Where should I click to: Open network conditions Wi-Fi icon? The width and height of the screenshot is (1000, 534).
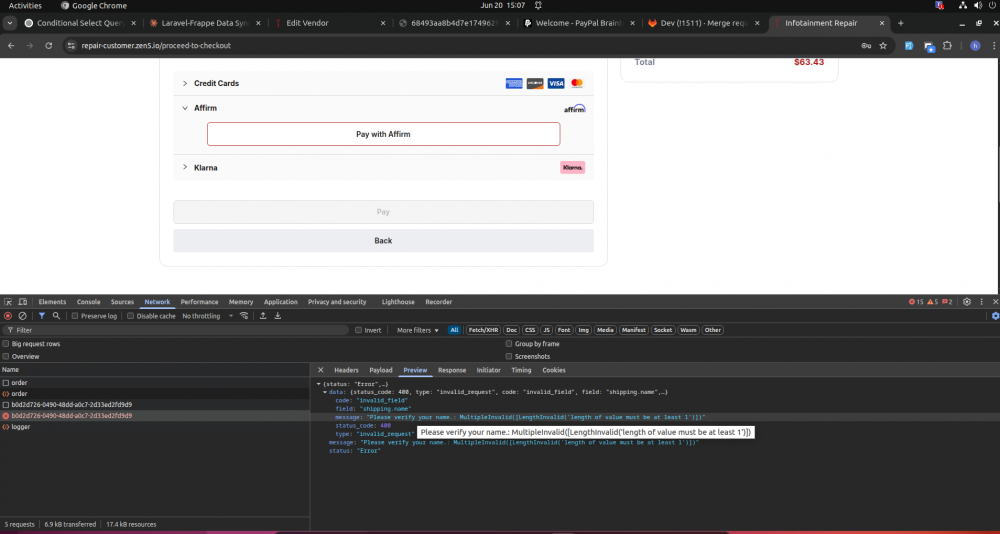coord(243,316)
